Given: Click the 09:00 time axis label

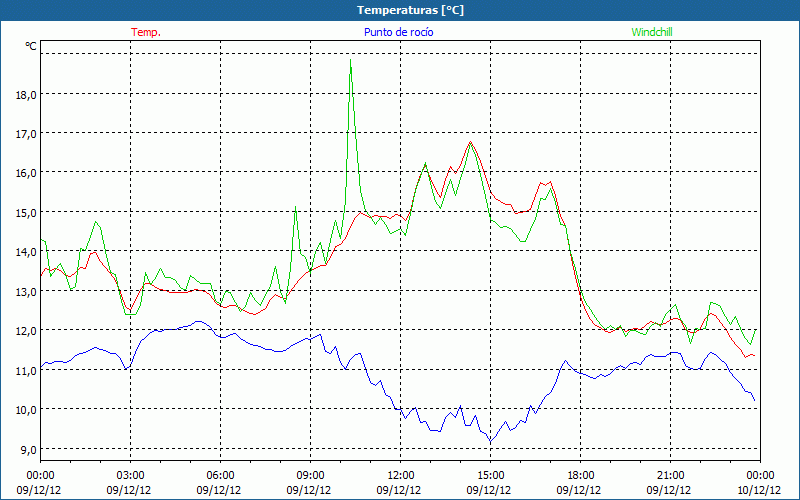Looking at the screenshot, I should click(310, 476).
